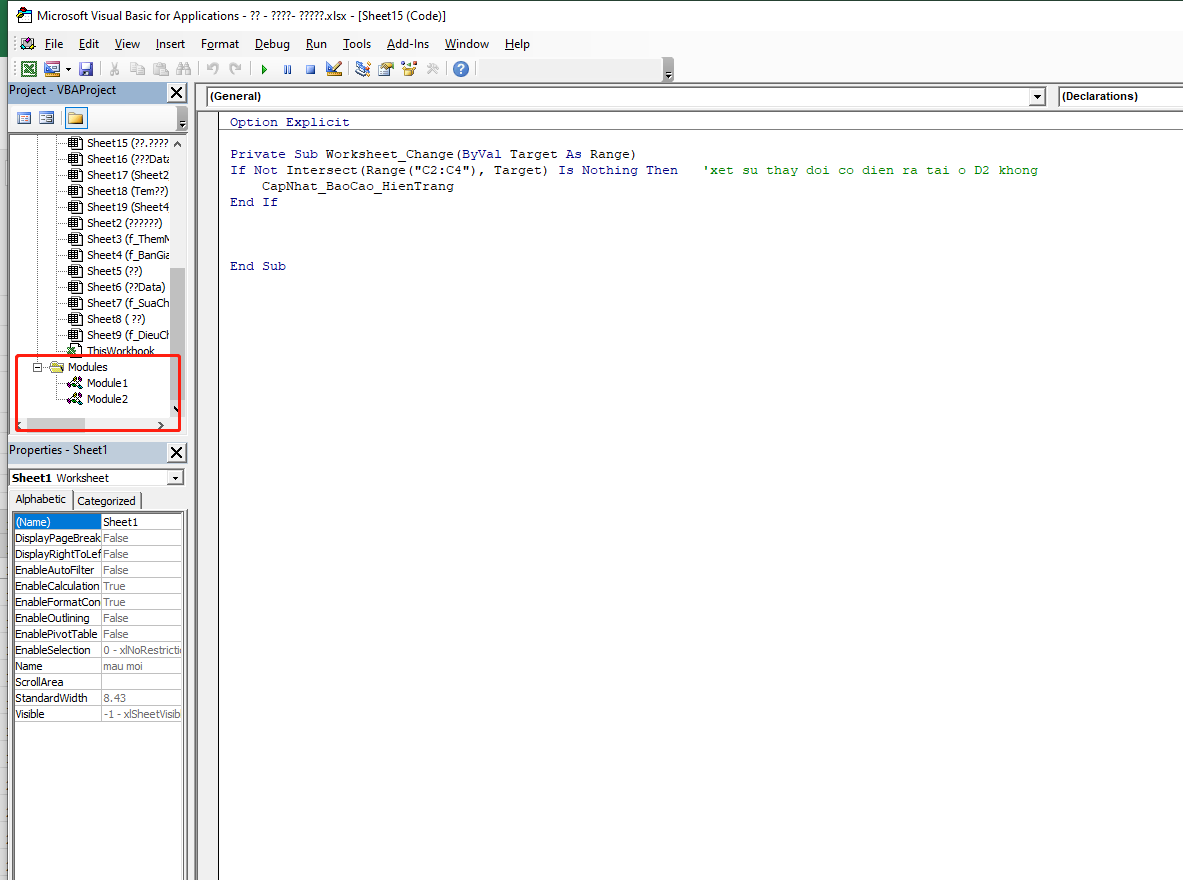1183x880 pixels.
Task: Click the Modules folder icon
Action: coord(57,367)
